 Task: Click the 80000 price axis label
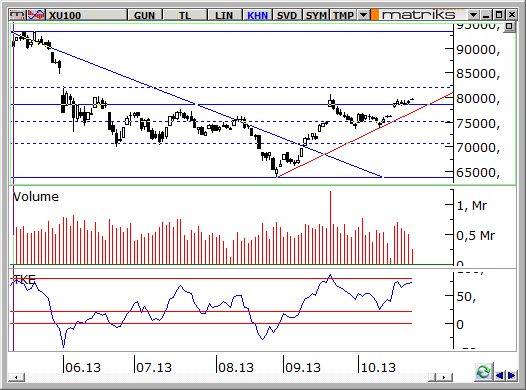pyautogui.click(x=478, y=99)
